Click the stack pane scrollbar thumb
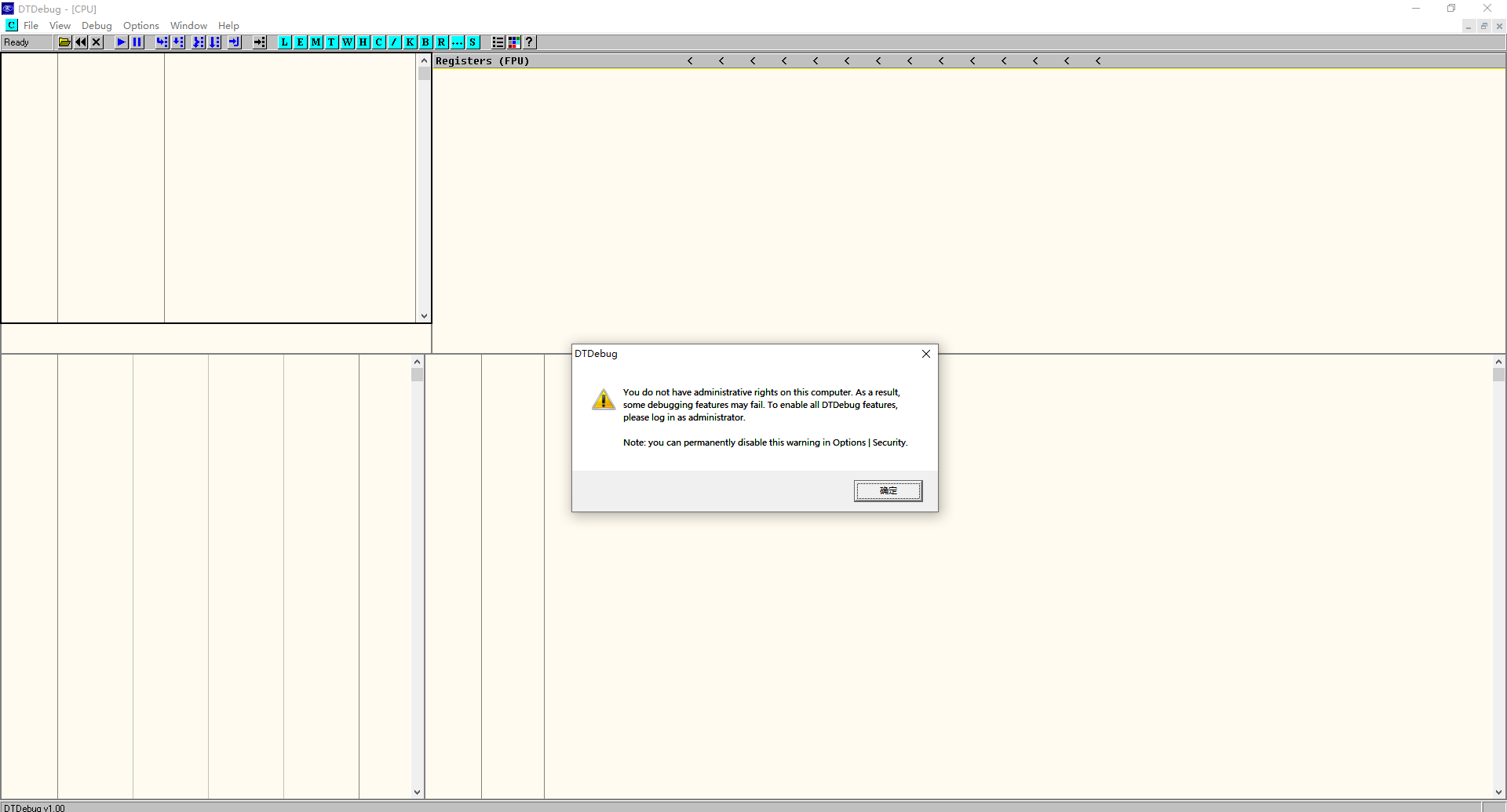The height and width of the screenshot is (812, 1507). [x=1498, y=375]
